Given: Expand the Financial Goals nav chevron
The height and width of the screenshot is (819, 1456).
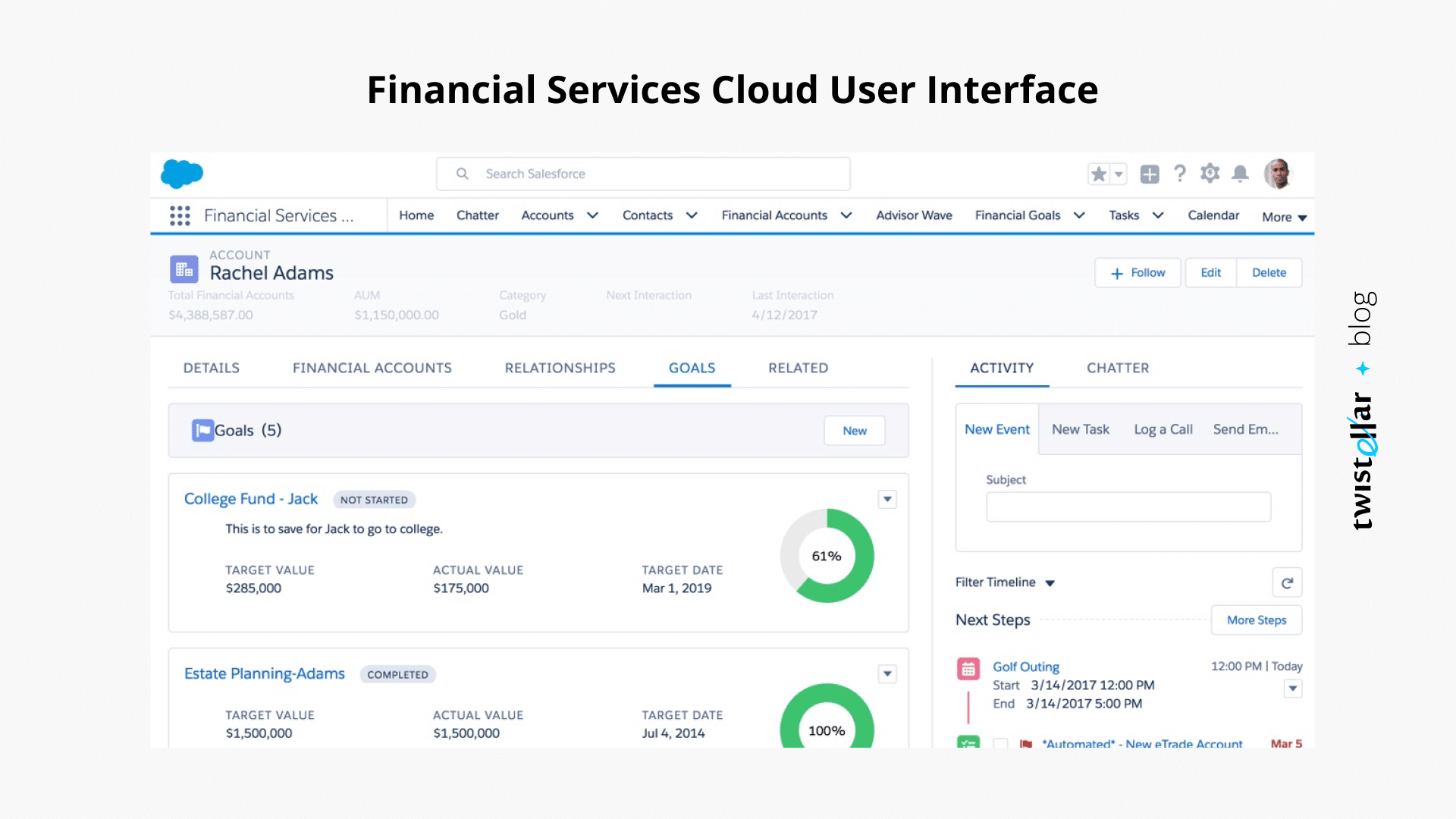Looking at the screenshot, I should (x=1079, y=215).
